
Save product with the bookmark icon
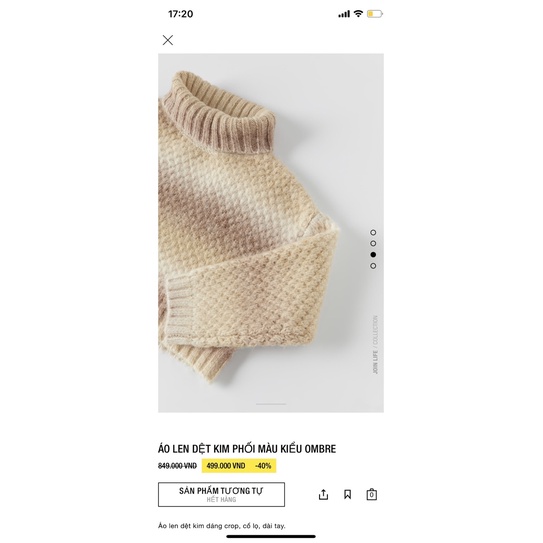click(x=347, y=494)
